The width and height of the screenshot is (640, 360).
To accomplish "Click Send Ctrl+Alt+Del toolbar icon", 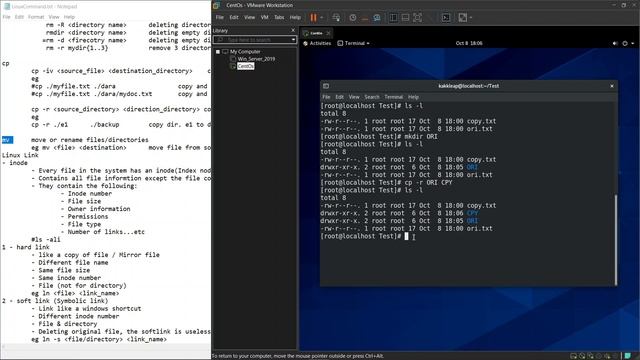I will coord(336,18).
